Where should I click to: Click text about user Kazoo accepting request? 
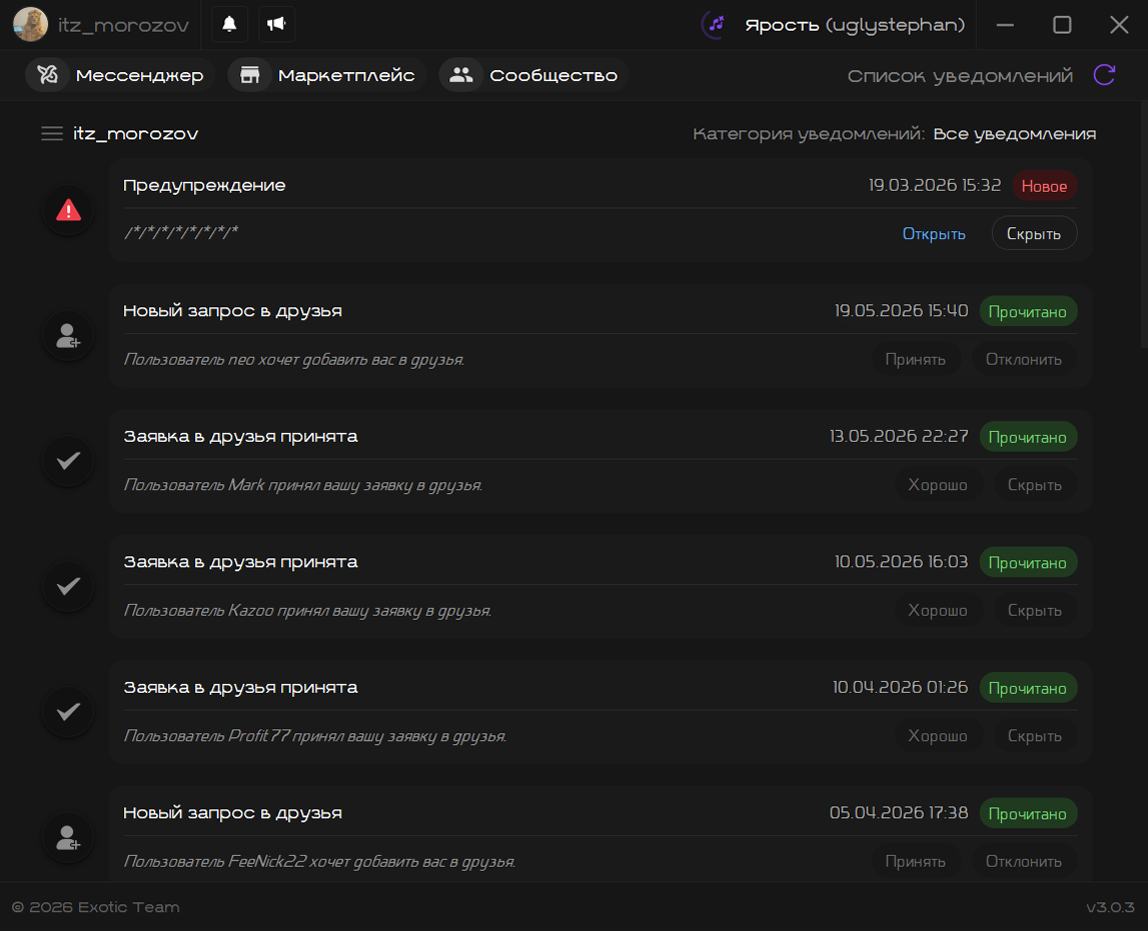308,610
